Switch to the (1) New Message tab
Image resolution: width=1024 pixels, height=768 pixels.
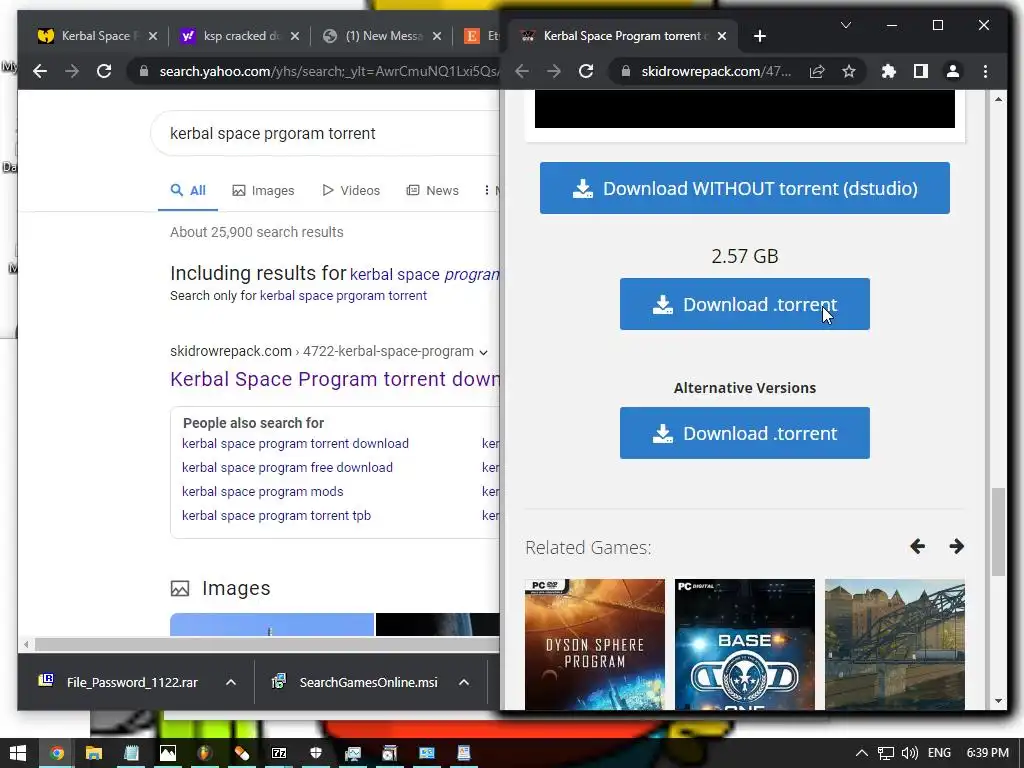point(382,36)
